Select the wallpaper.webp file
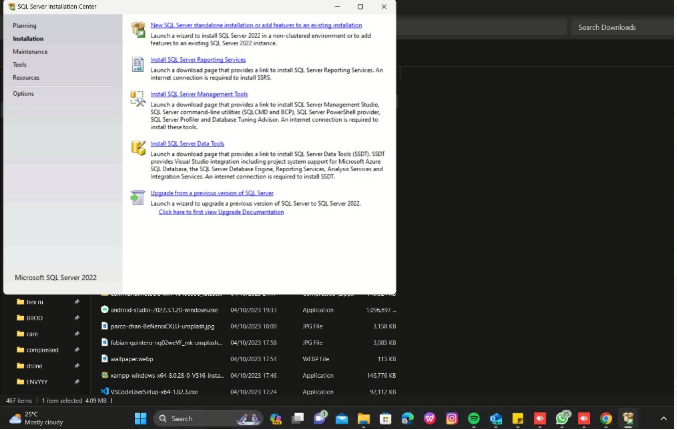Screen dimensions: 677x430 coord(132,358)
